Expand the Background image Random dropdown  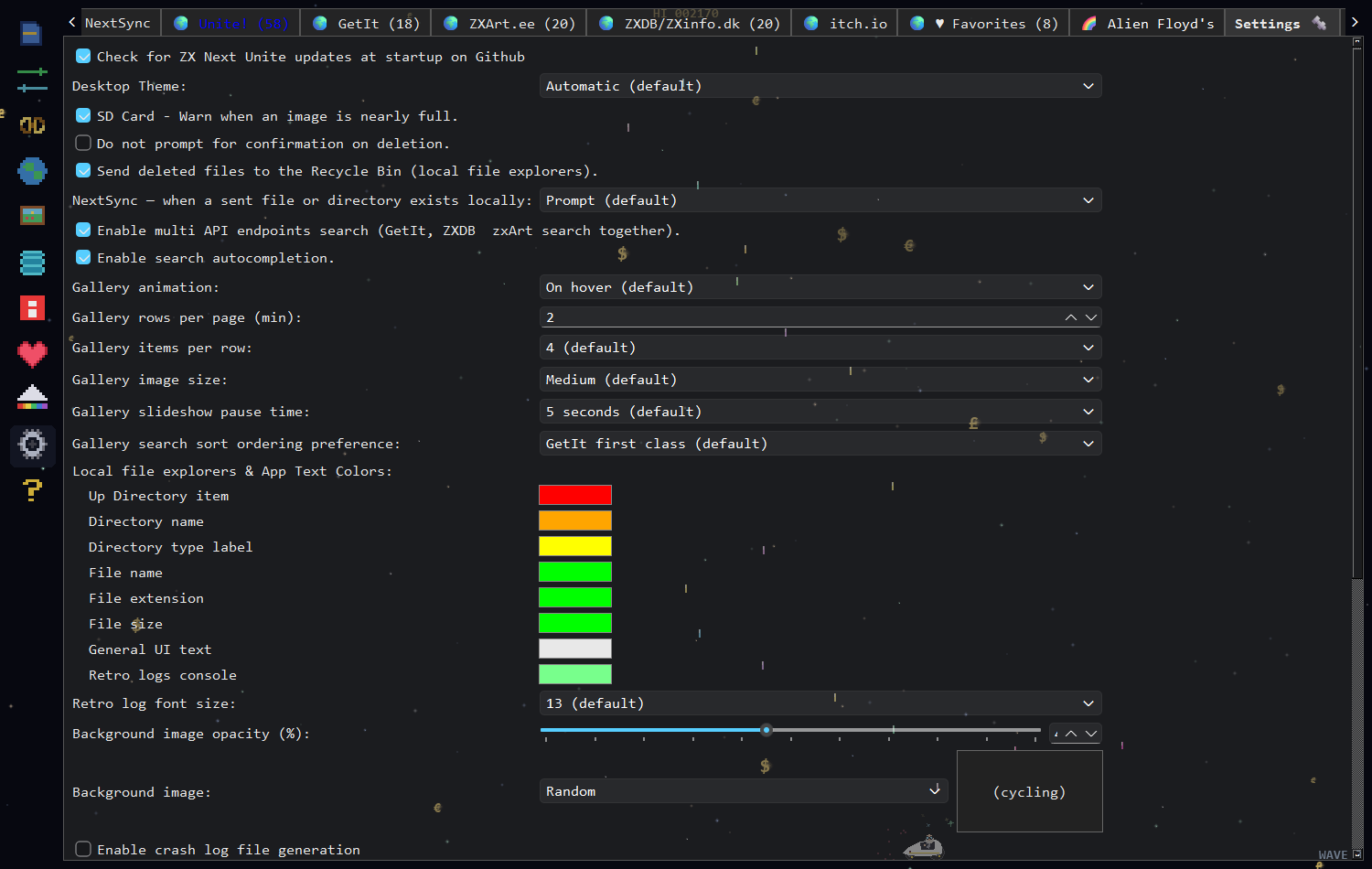tap(744, 791)
